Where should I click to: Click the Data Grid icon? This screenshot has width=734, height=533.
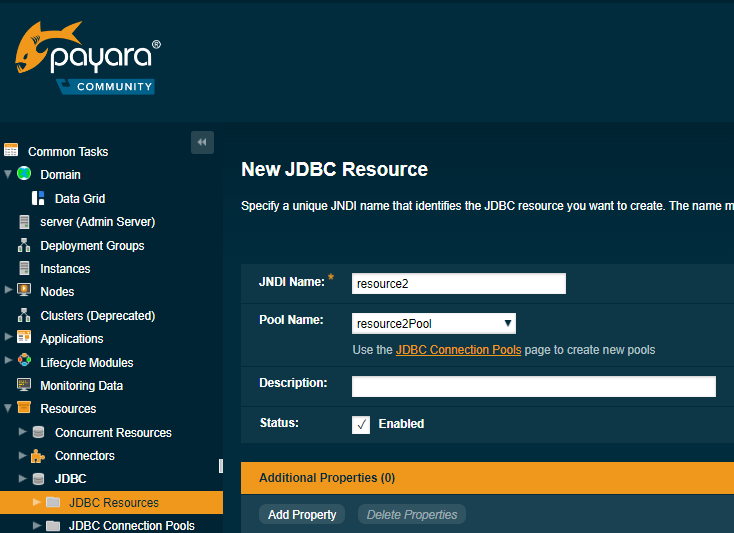point(39,198)
